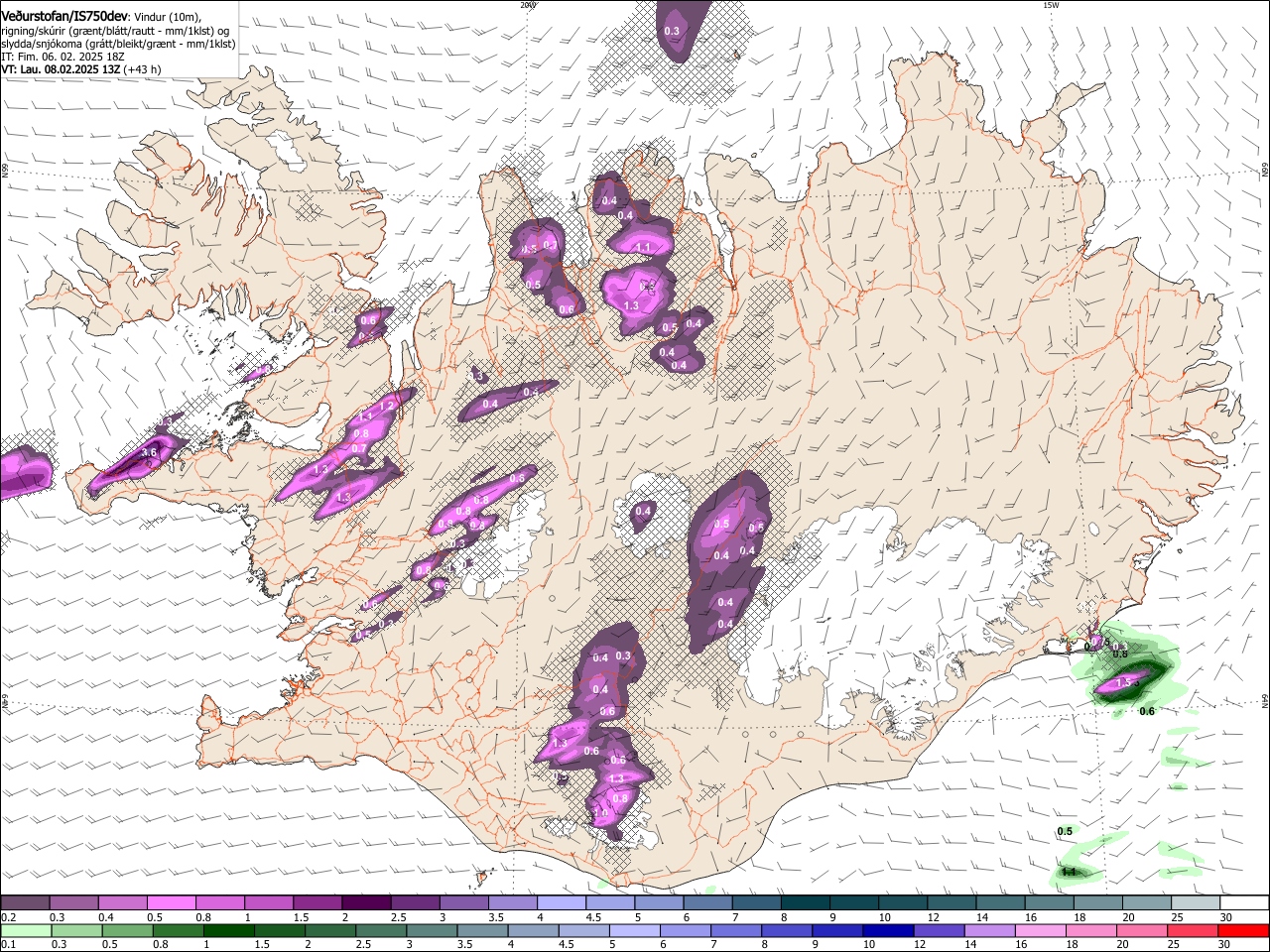Click the 15W longitude label
This screenshot has height=952, width=1270.
[1051, 5]
